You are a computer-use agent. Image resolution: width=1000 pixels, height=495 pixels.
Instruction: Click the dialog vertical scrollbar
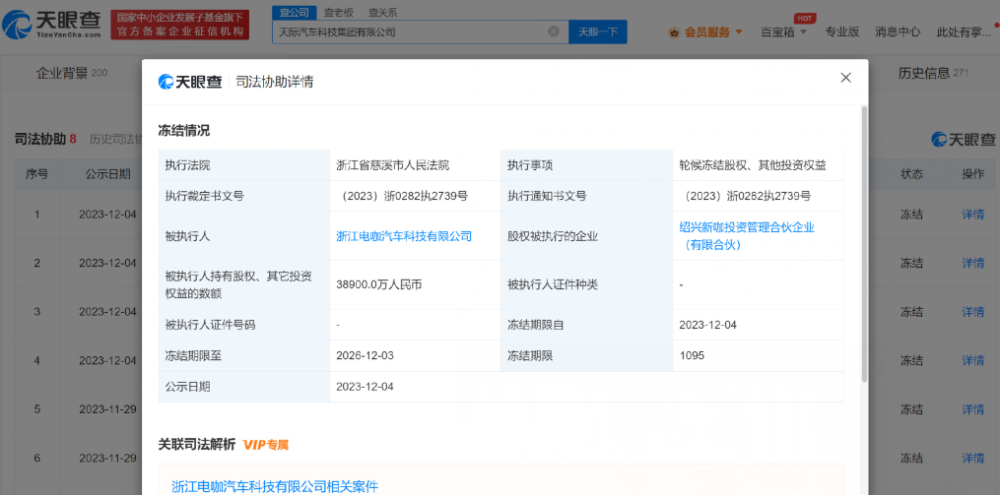point(864,244)
